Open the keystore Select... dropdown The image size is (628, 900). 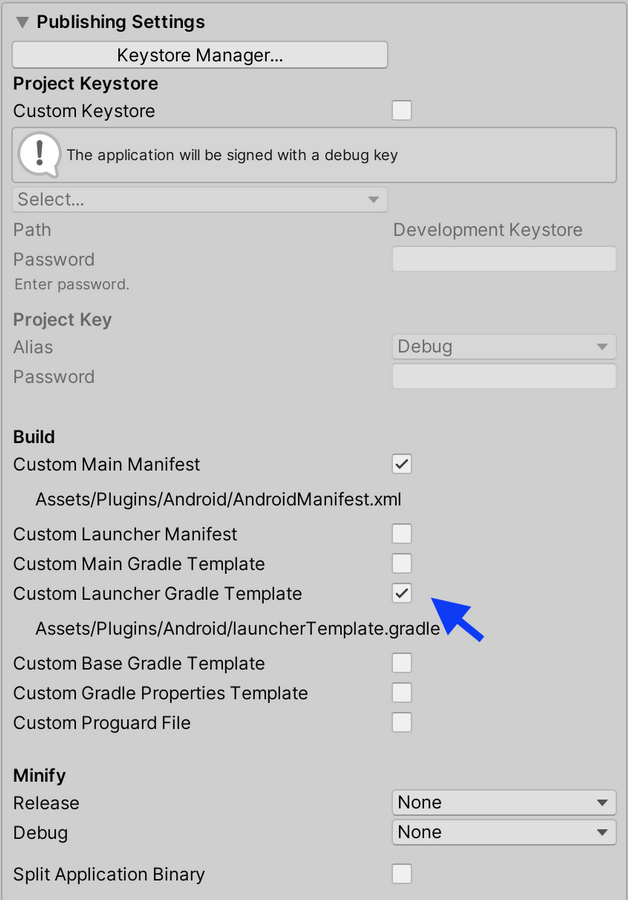click(200, 199)
